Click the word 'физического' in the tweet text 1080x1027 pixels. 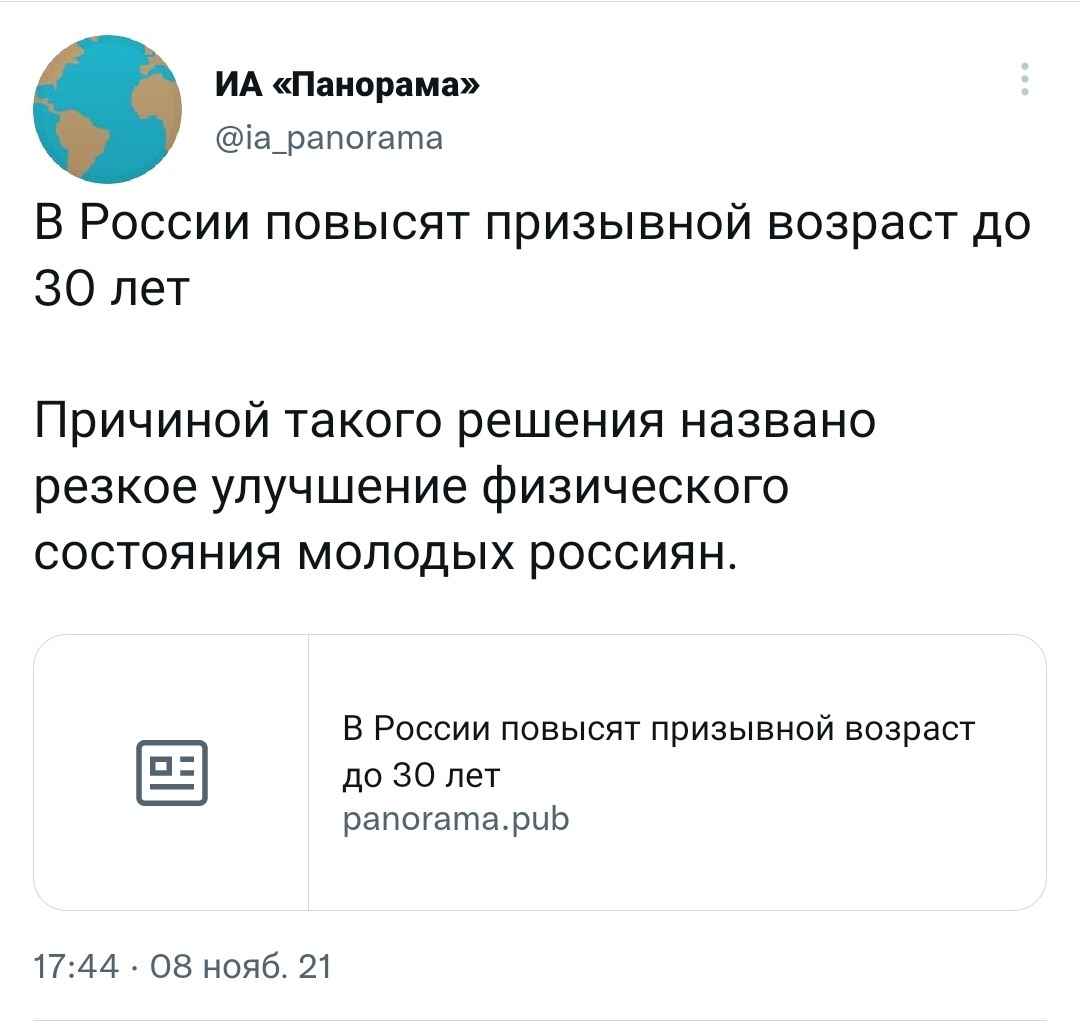coord(635,486)
